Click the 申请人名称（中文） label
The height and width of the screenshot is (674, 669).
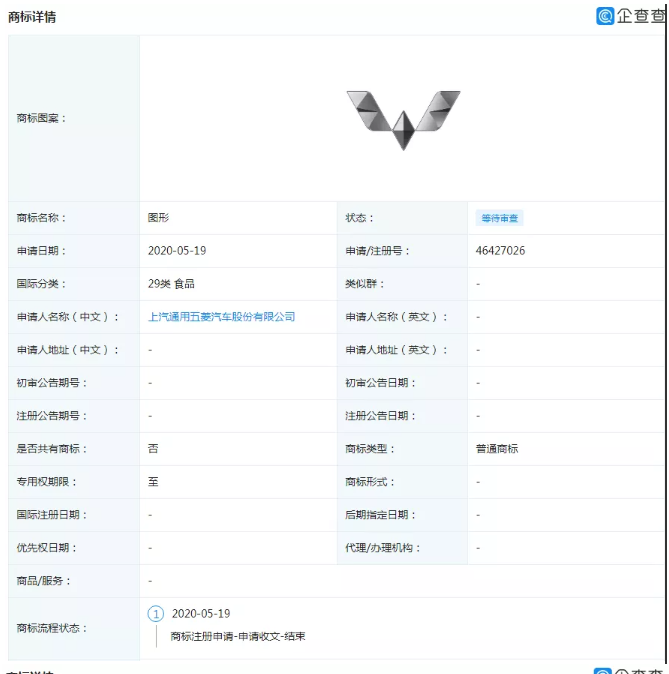tap(68, 317)
